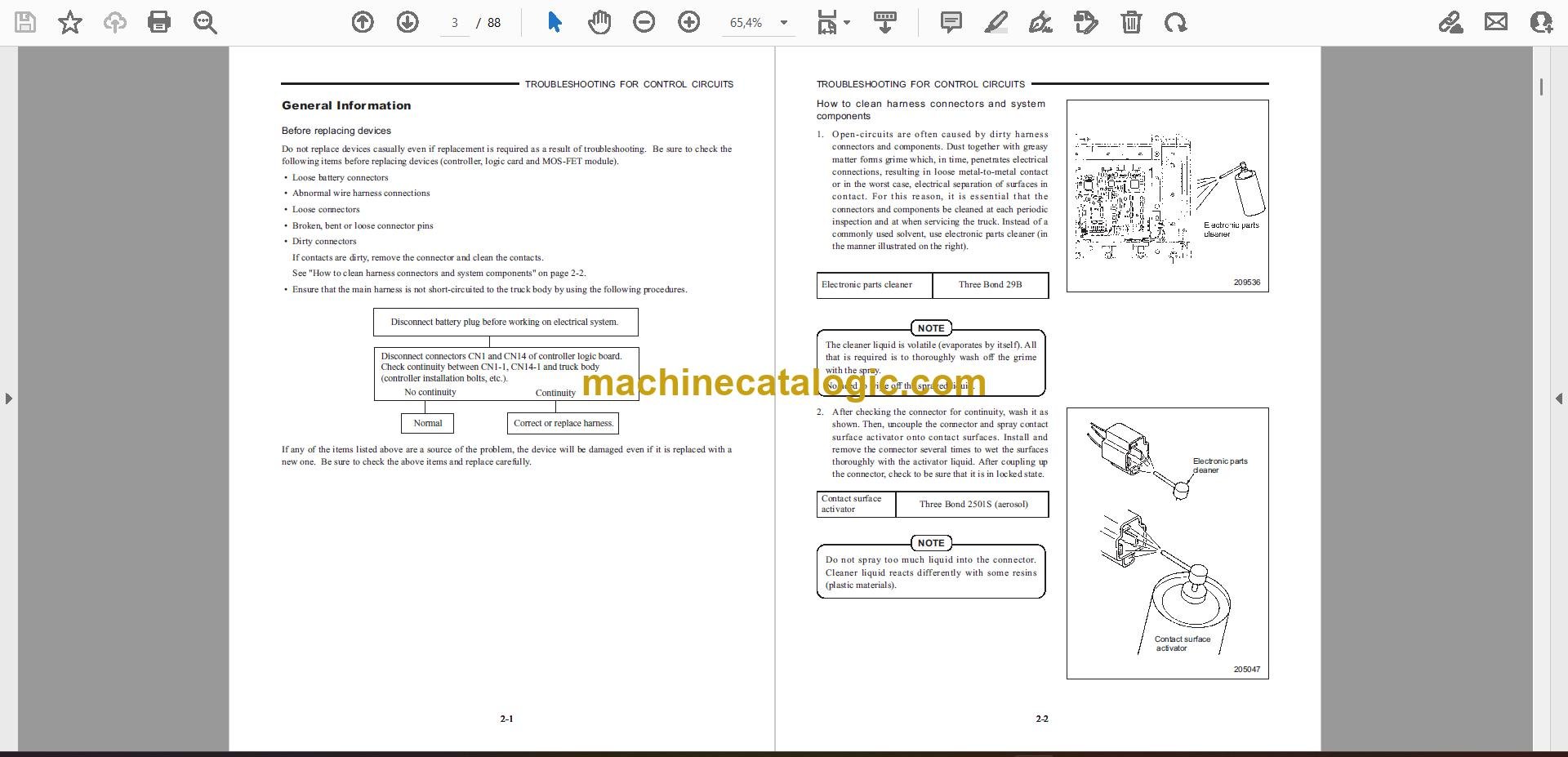Zoom in with the plus button
Screen dimensions: 1568x757
tap(689, 22)
